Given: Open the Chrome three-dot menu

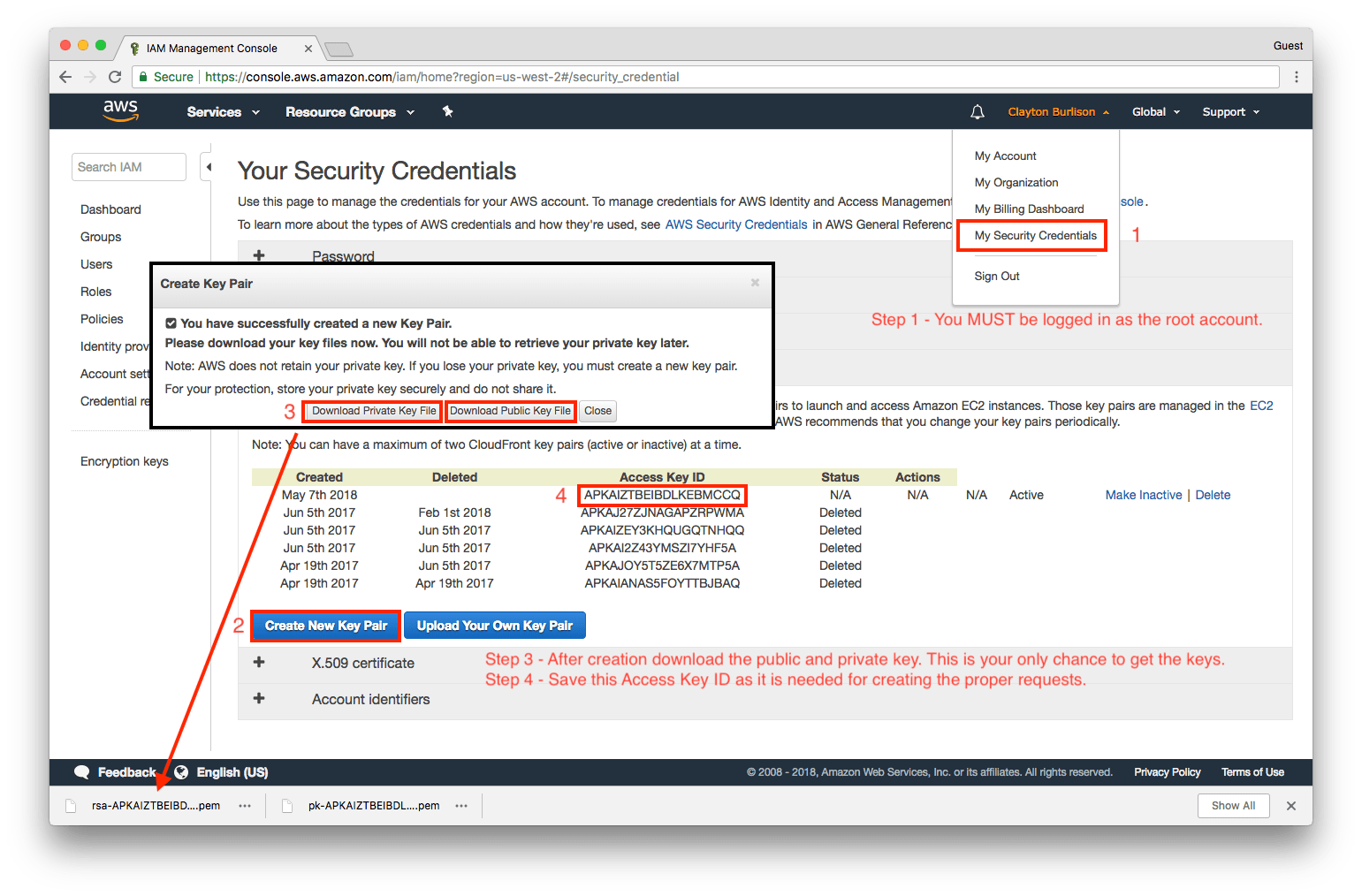Looking at the screenshot, I should point(1296,77).
